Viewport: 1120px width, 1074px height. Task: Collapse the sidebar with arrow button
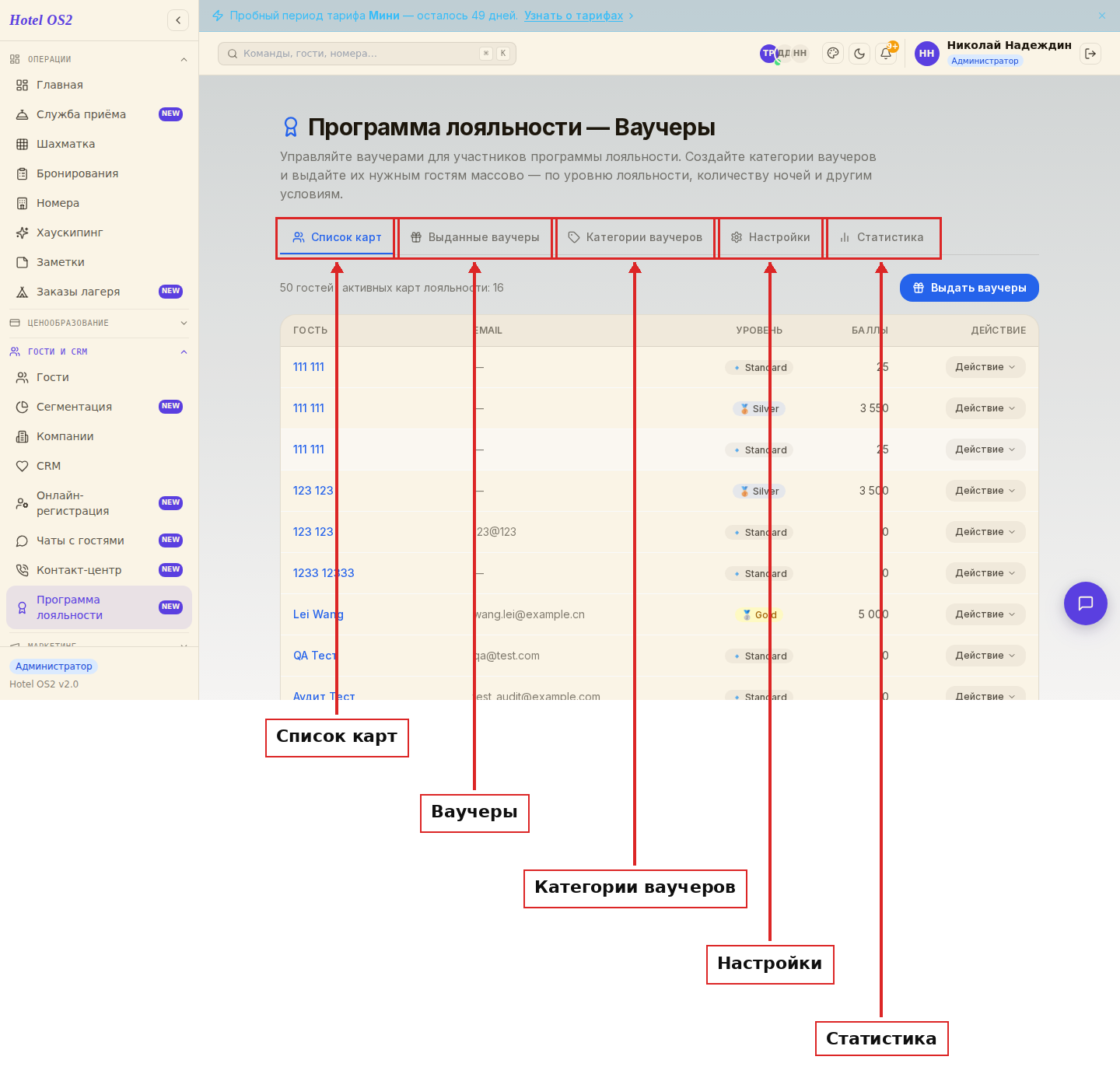point(178,20)
